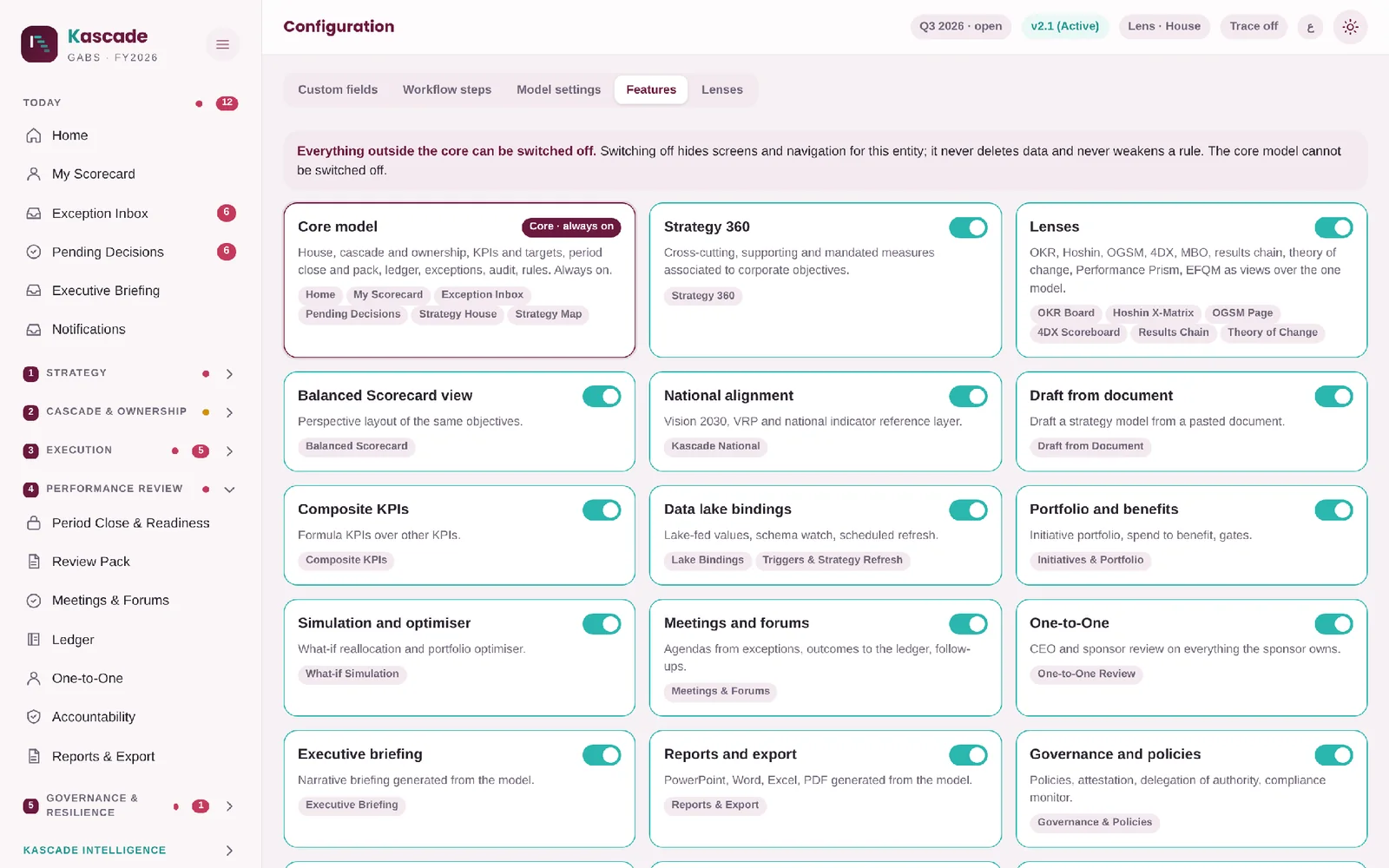This screenshot has width=1389, height=868.
Task: Open Ledger via its book icon
Action: point(34,640)
